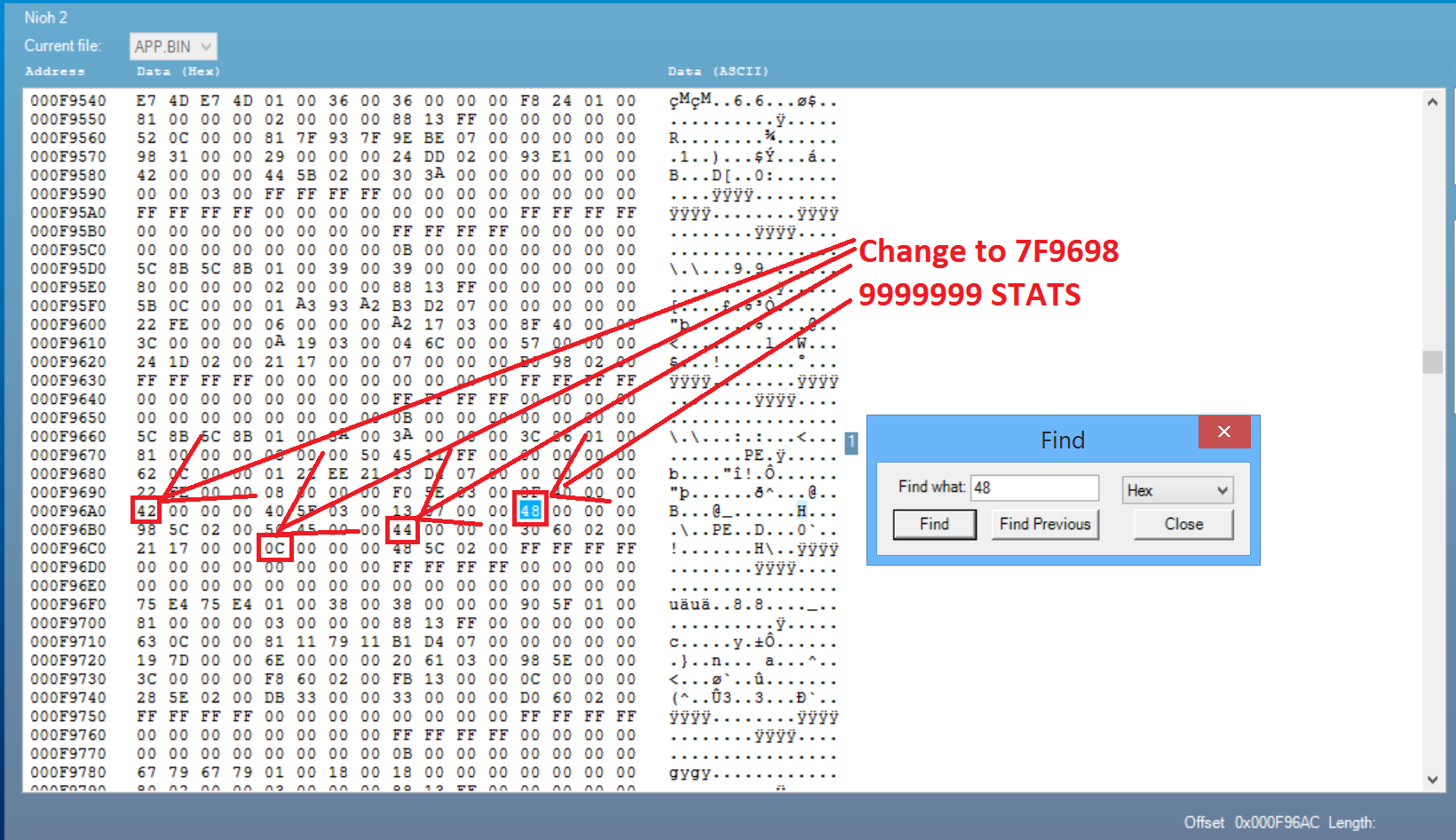Image resolution: width=1456 pixels, height=840 pixels.
Task: Click the scroll down arrow of hex view
Action: (1432, 780)
